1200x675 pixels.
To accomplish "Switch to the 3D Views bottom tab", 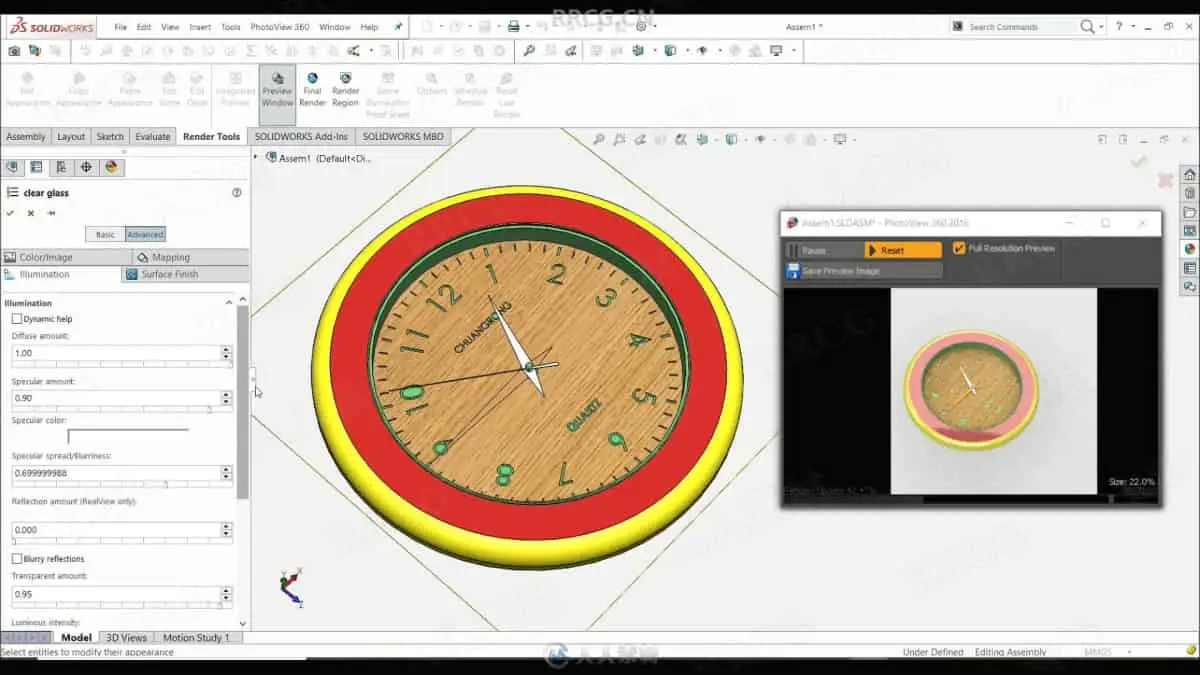I will (x=126, y=637).
